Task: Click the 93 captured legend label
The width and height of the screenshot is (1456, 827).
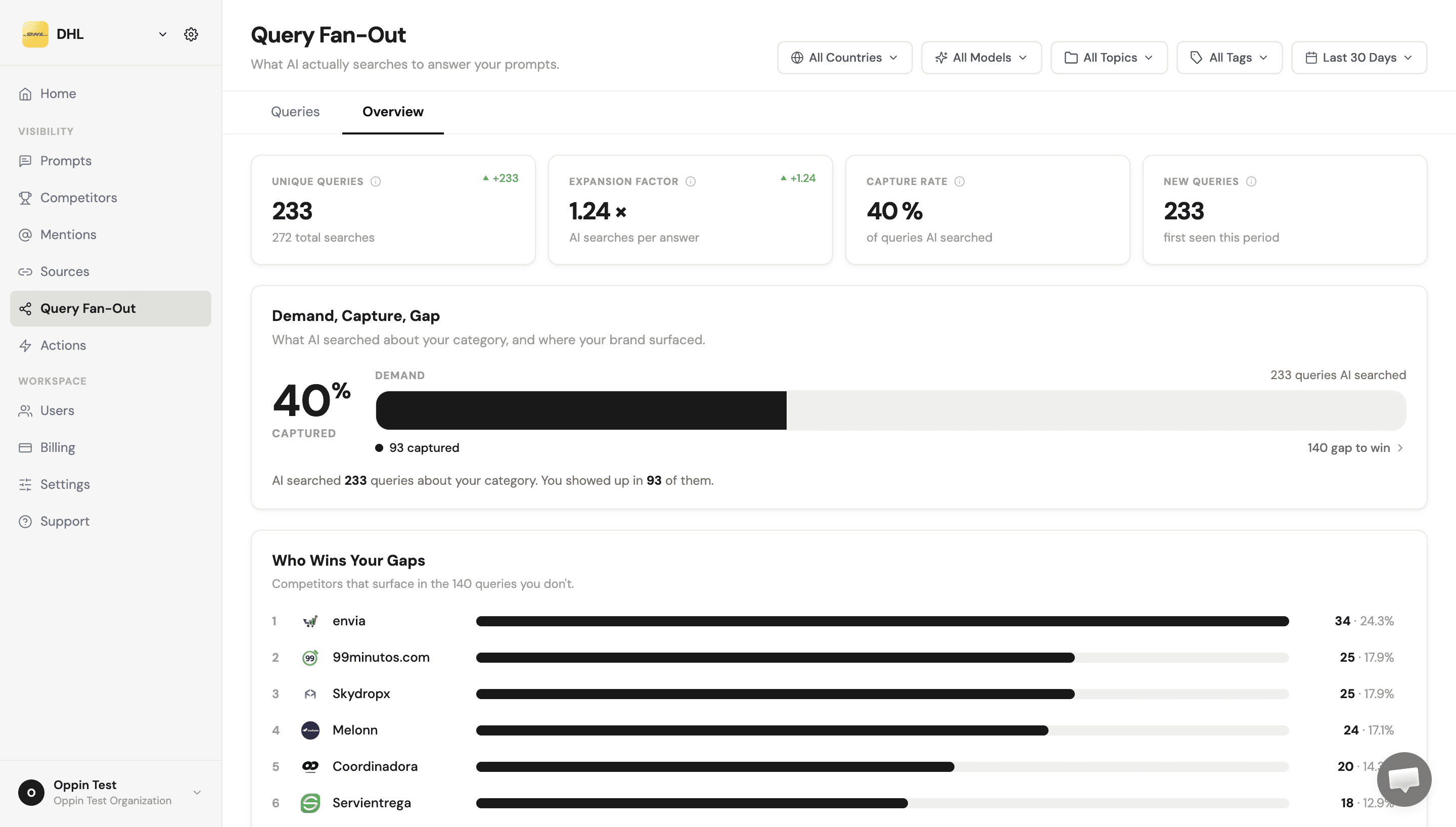Action: 424,447
